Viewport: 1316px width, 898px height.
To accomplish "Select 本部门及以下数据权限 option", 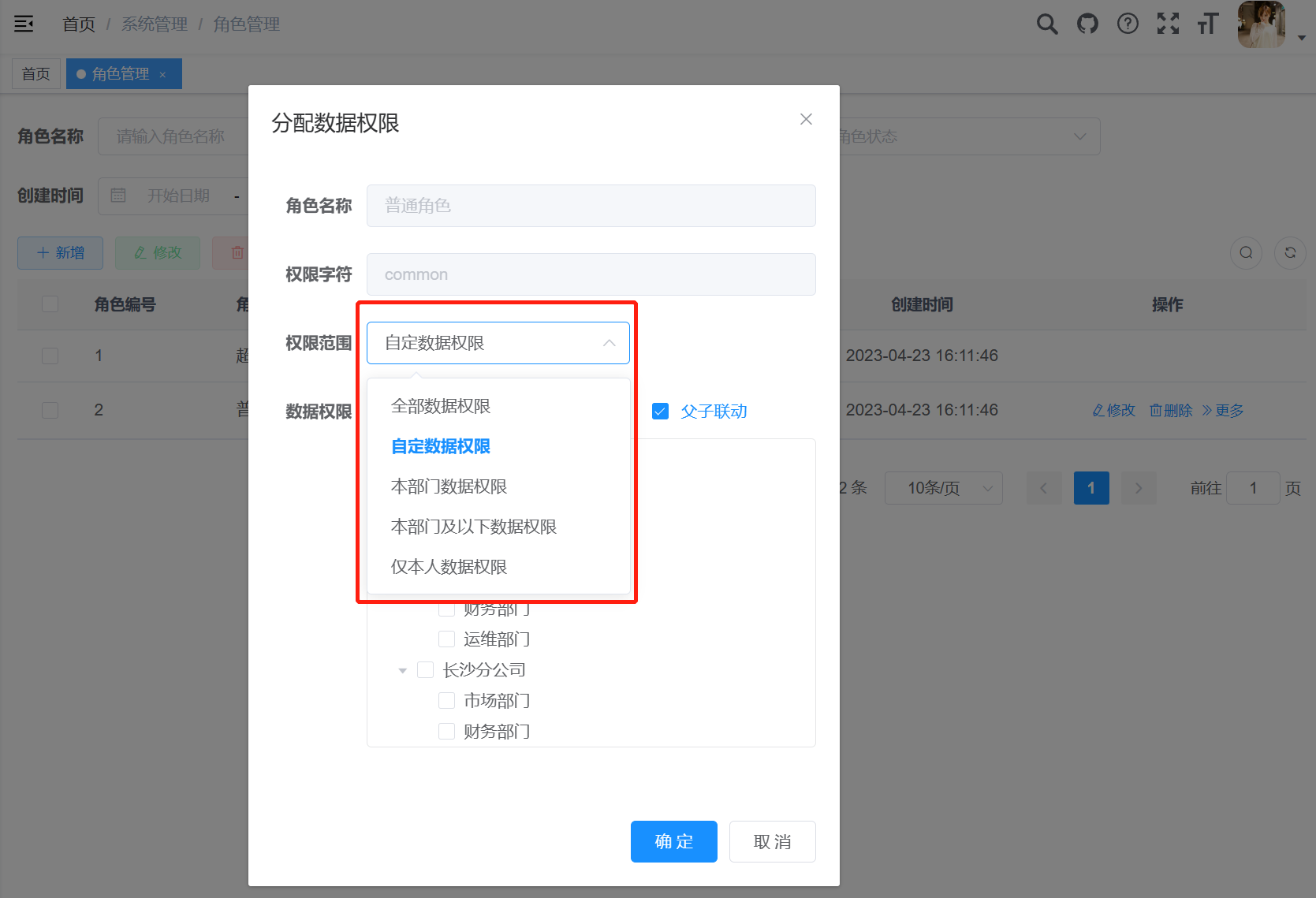I will (498, 527).
